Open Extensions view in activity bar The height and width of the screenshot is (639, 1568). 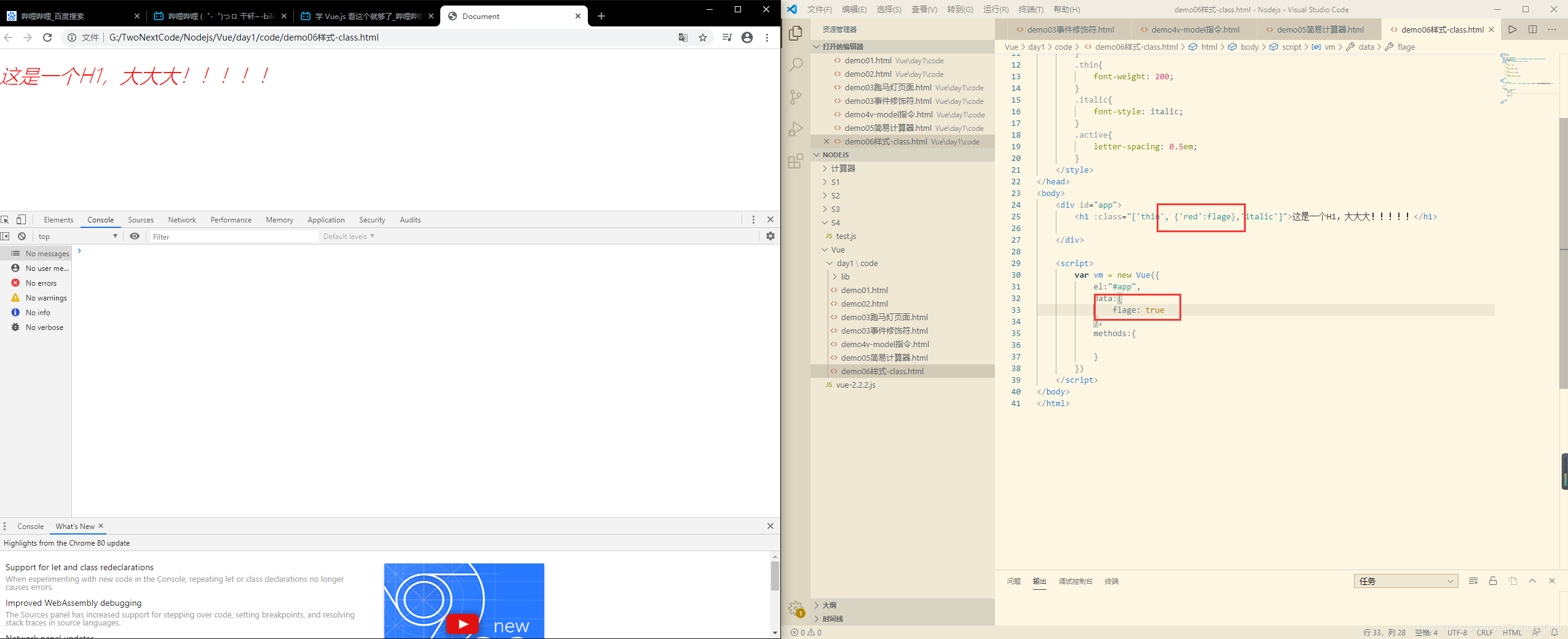coord(796,161)
